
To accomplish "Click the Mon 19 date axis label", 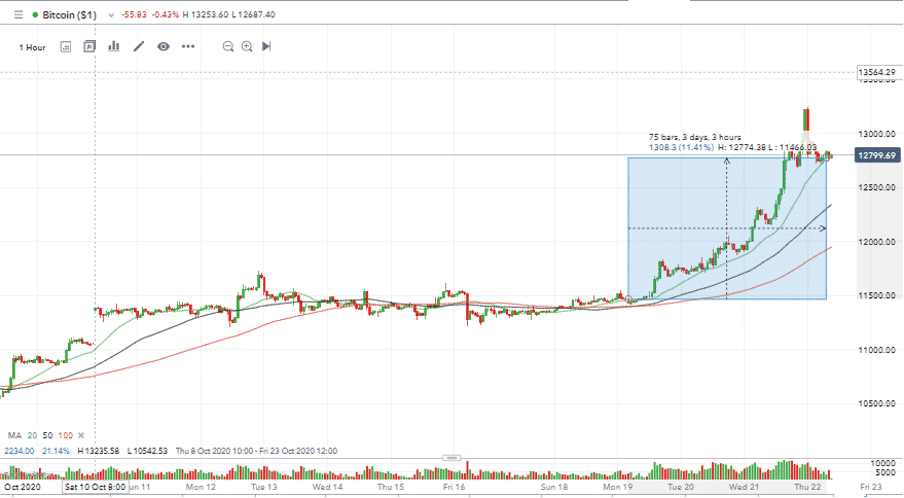I will pos(617,487).
